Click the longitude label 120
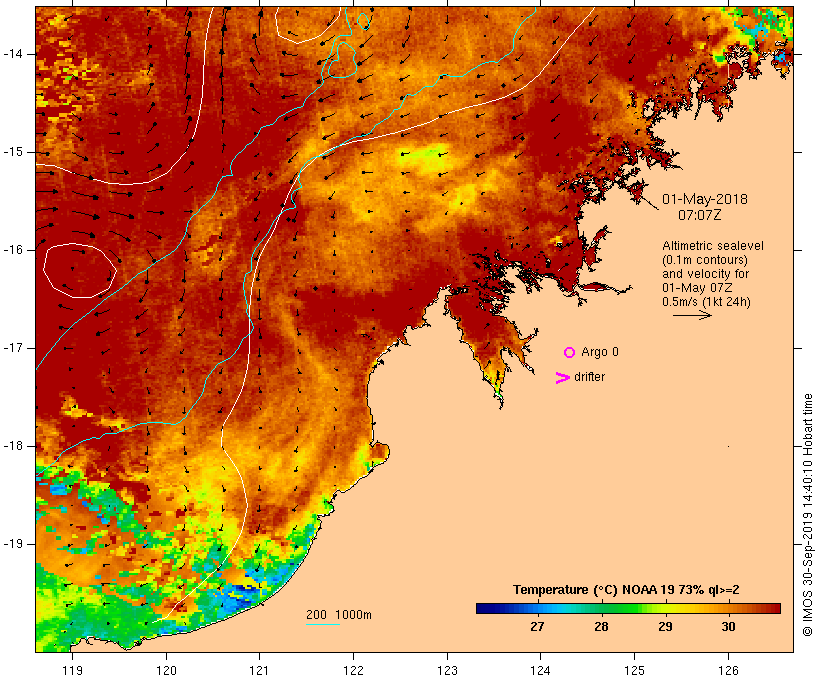 click(166, 670)
